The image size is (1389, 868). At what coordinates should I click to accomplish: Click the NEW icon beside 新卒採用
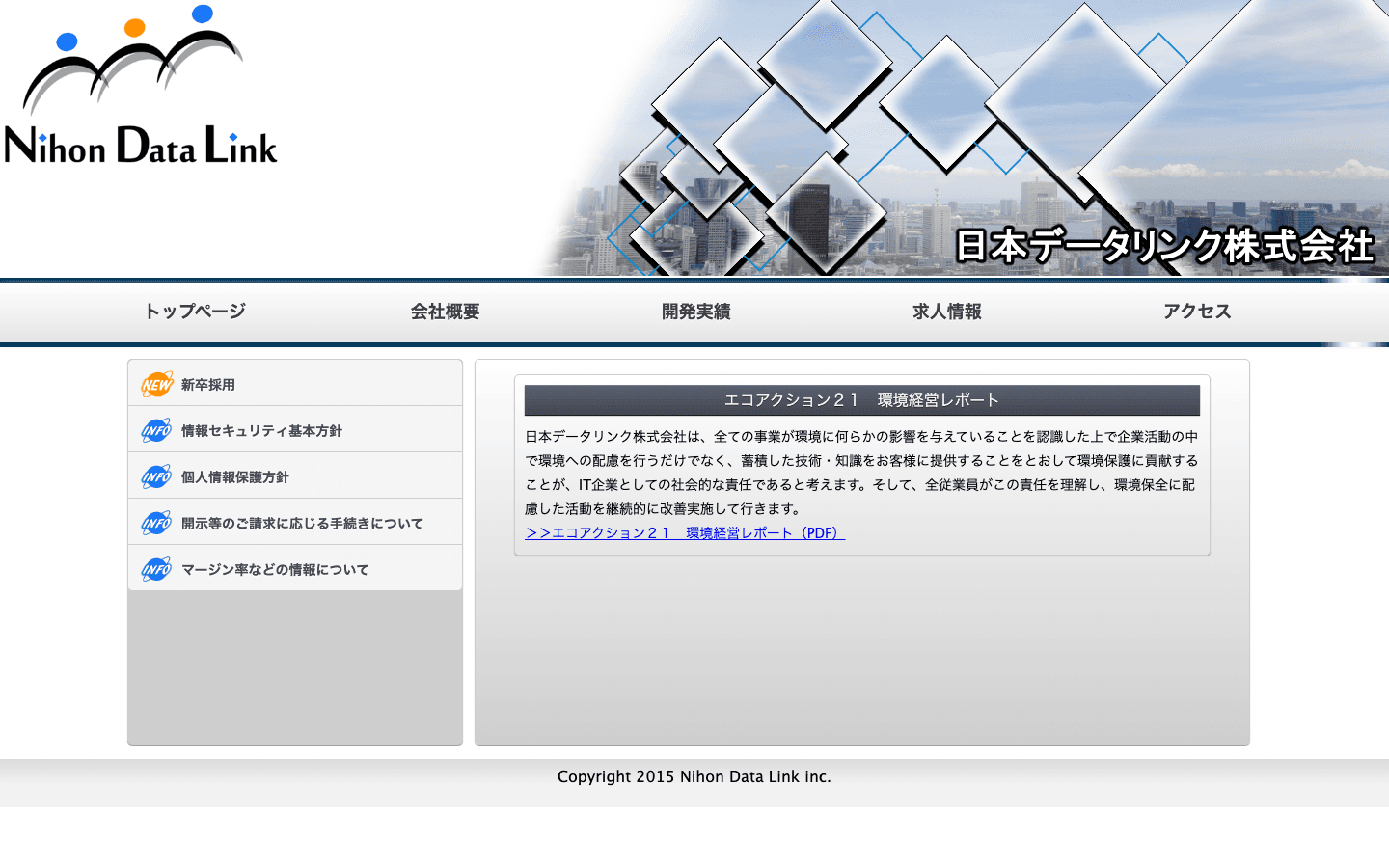[x=157, y=385]
